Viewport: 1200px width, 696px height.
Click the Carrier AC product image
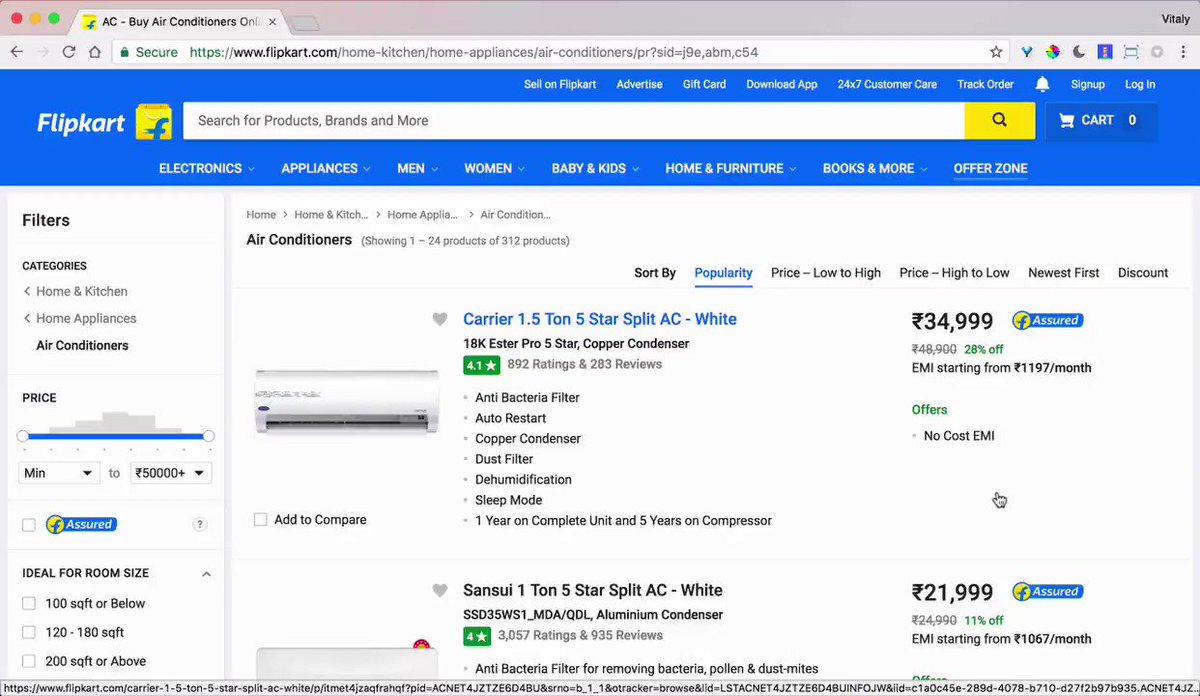click(x=346, y=401)
